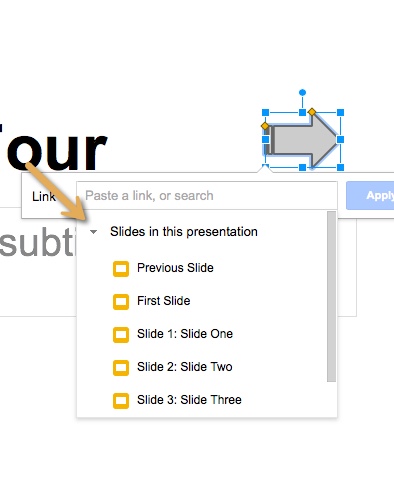Select the gray right arrow shape
This screenshot has width=394, height=480.
pyautogui.click(x=303, y=140)
